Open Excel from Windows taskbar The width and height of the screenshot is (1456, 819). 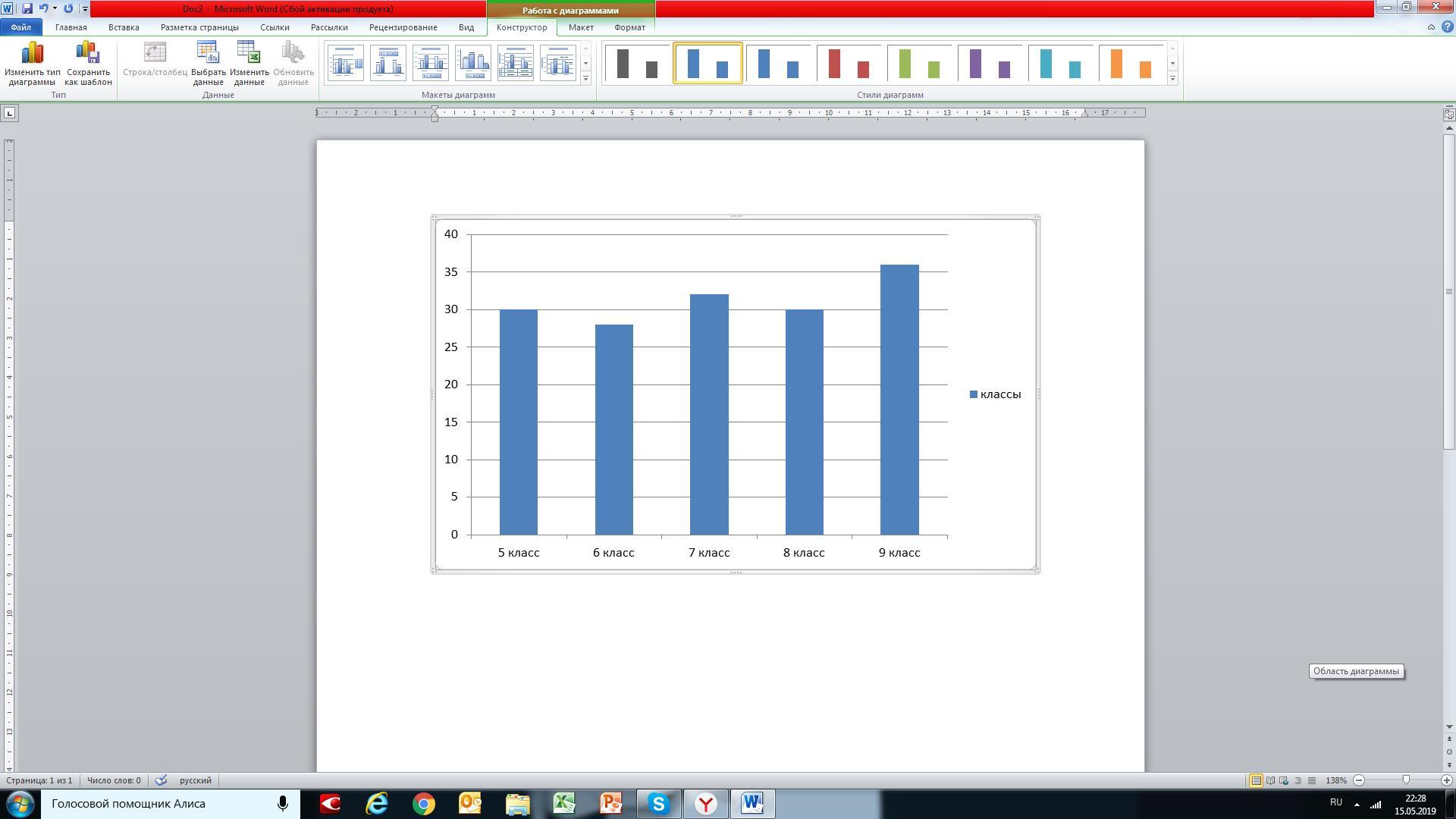point(563,803)
